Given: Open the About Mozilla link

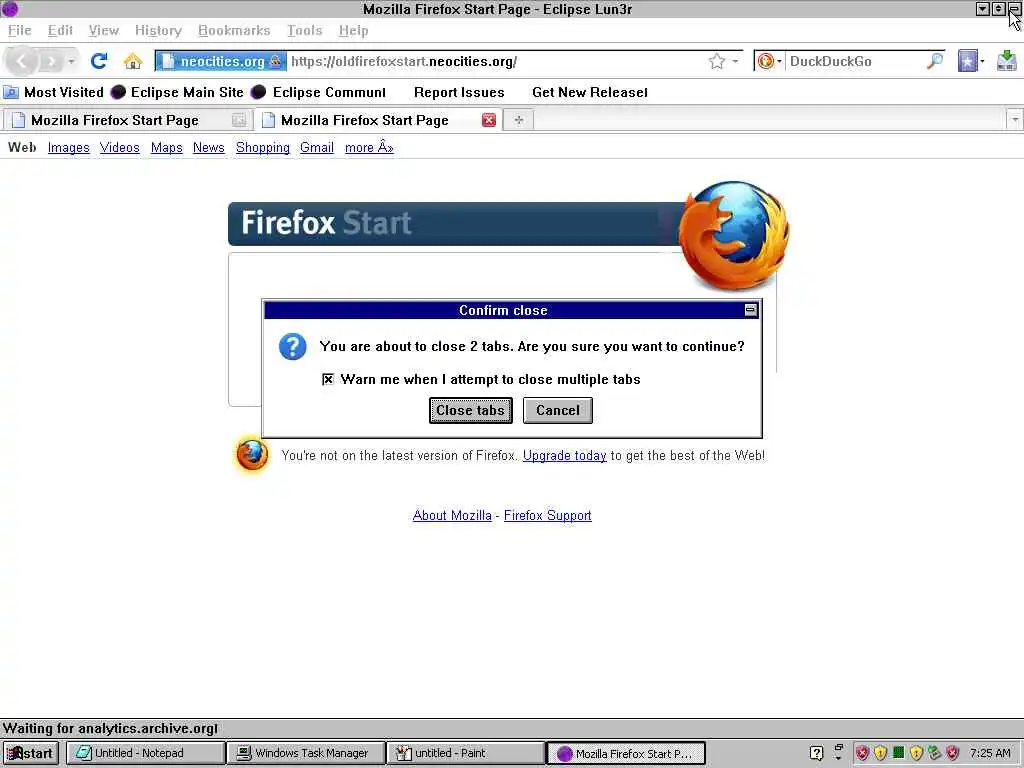Looking at the screenshot, I should point(452,515).
